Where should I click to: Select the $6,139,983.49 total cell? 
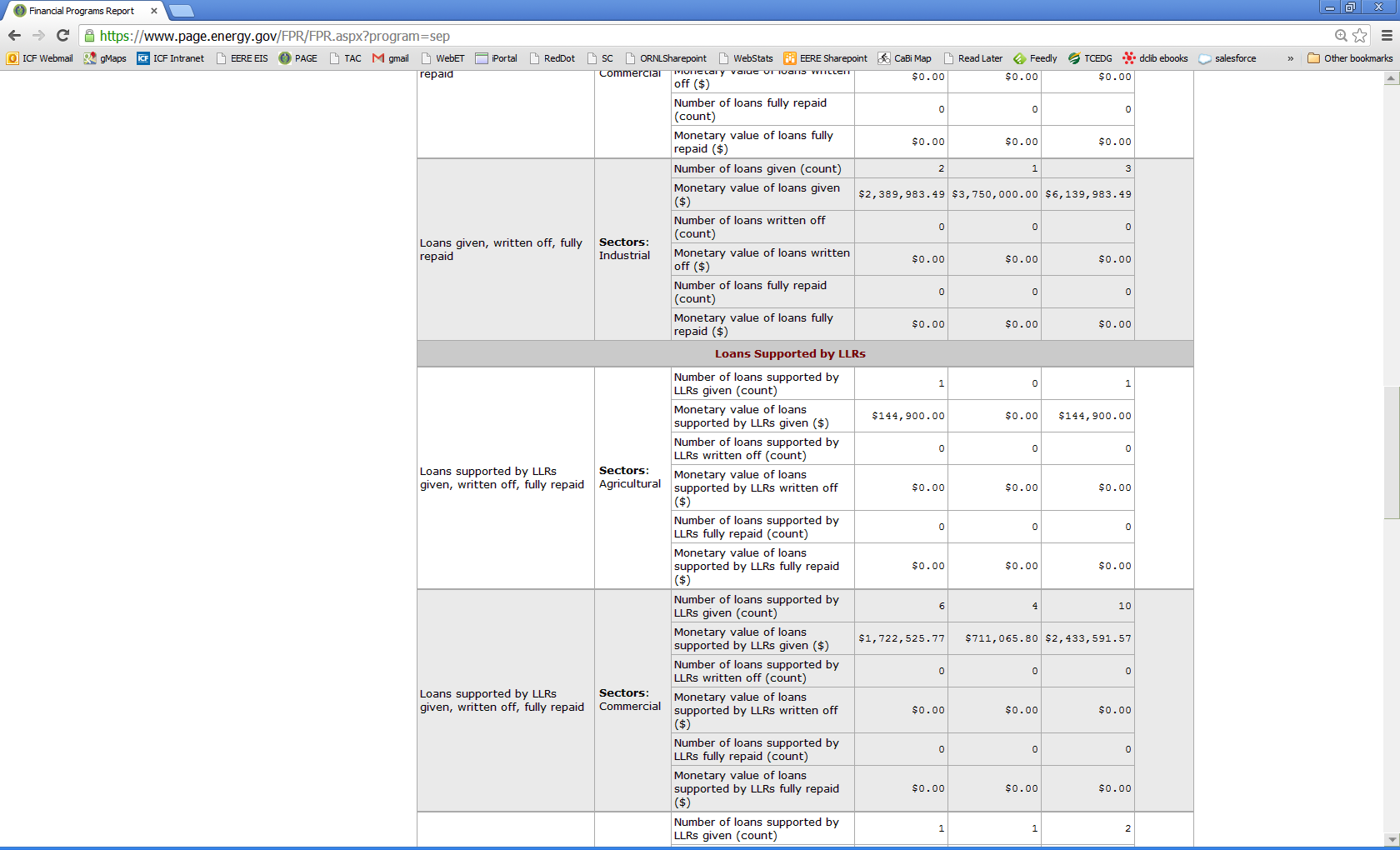[x=1088, y=194]
